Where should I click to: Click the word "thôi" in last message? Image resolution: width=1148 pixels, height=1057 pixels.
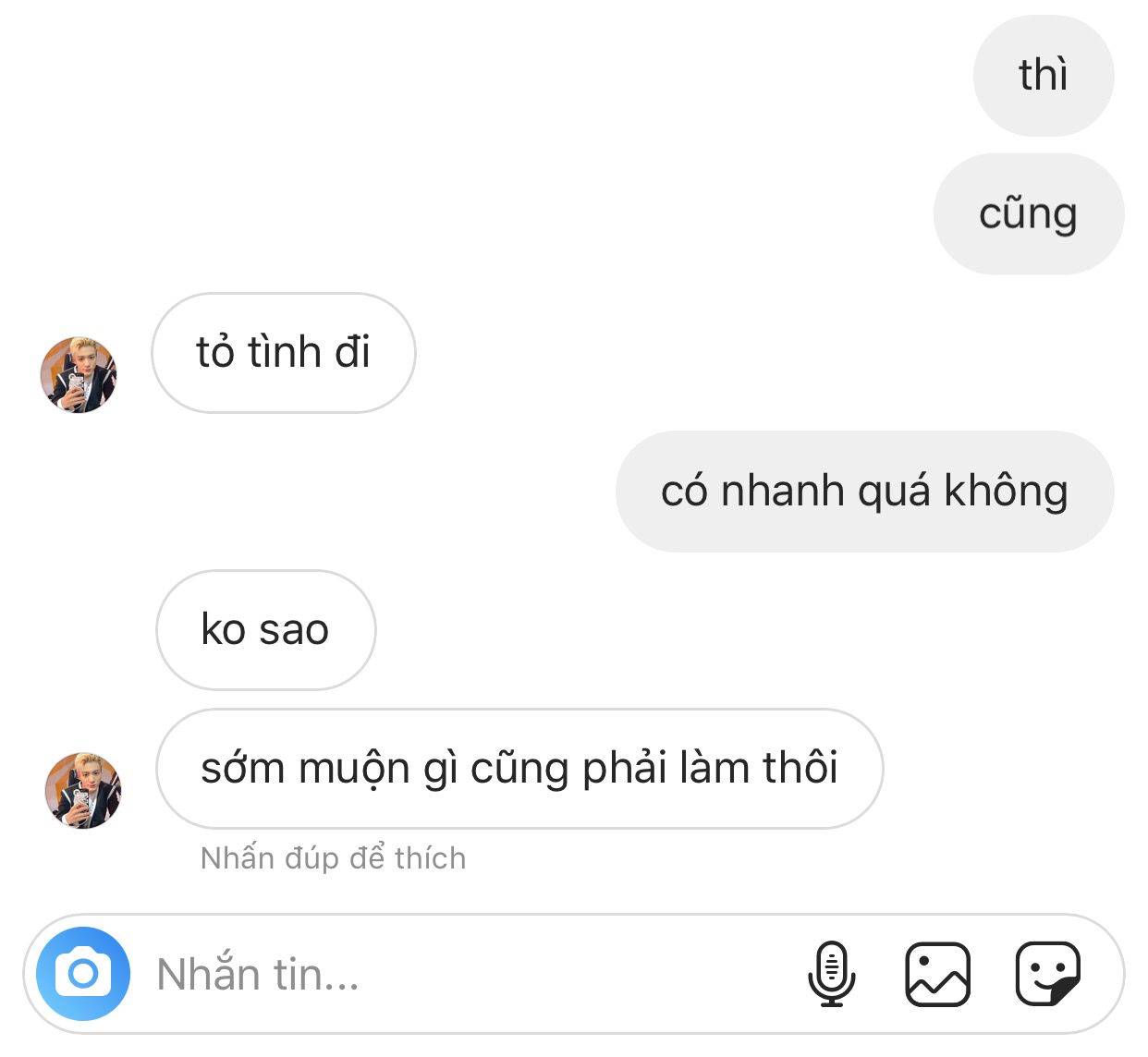click(800, 768)
